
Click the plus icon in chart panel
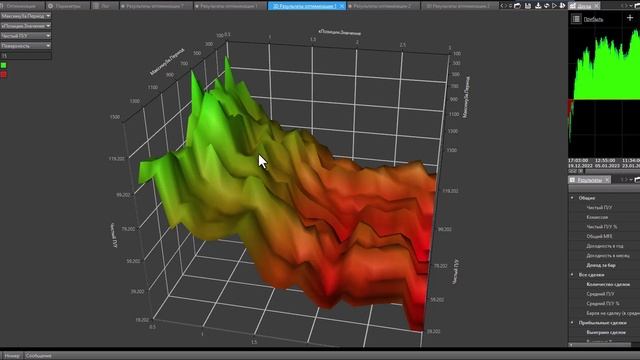click(630, 18)
